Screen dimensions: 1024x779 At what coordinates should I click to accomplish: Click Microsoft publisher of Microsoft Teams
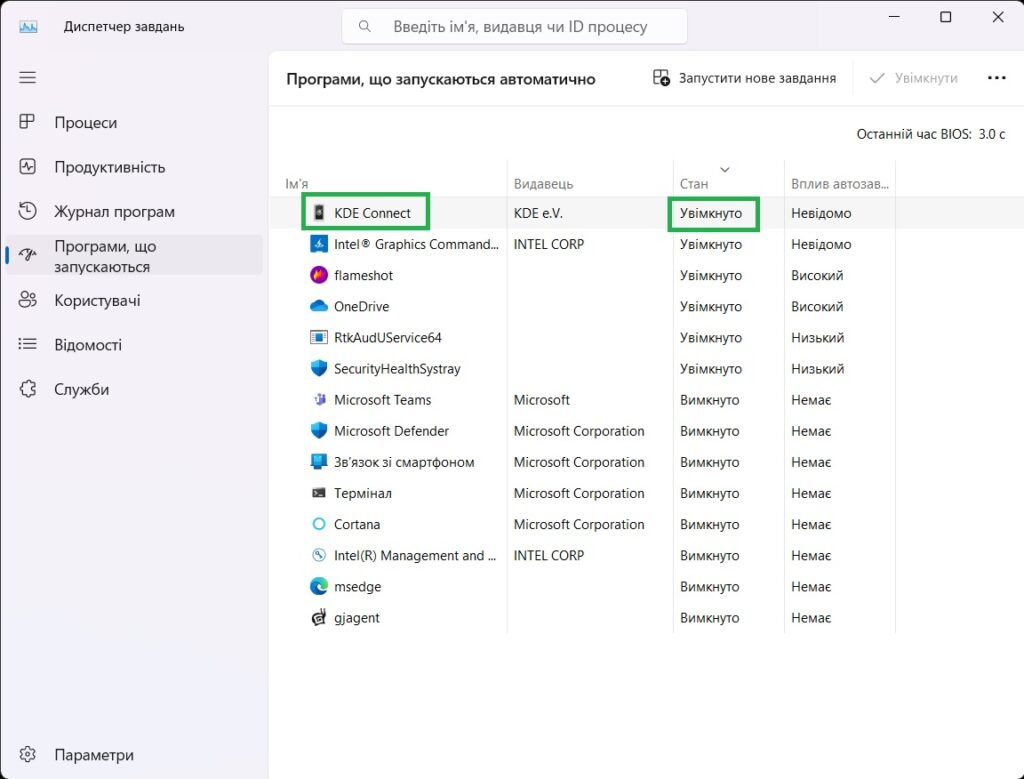(x=541, y=400)
